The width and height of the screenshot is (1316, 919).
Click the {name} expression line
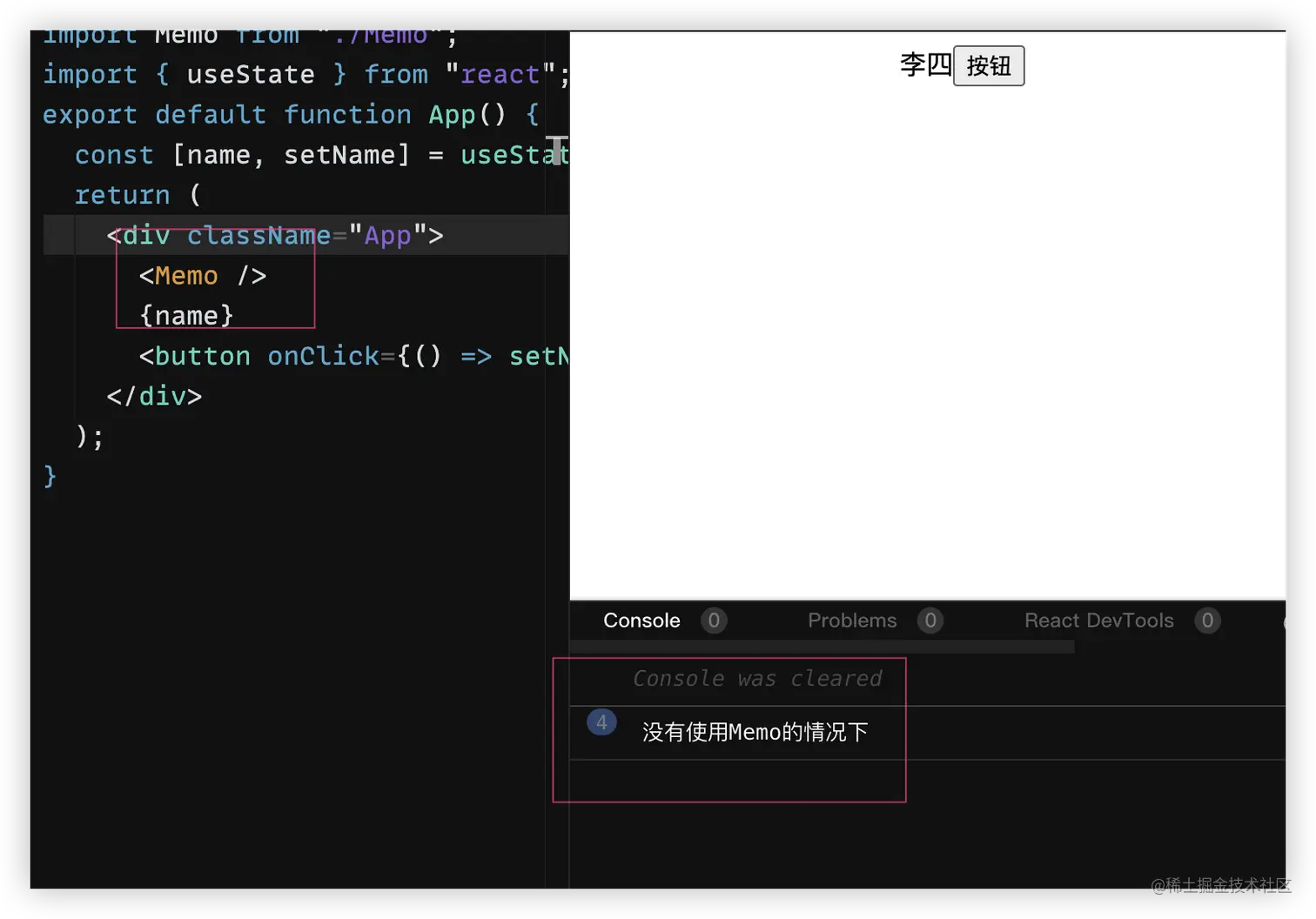tap(186, 316)
